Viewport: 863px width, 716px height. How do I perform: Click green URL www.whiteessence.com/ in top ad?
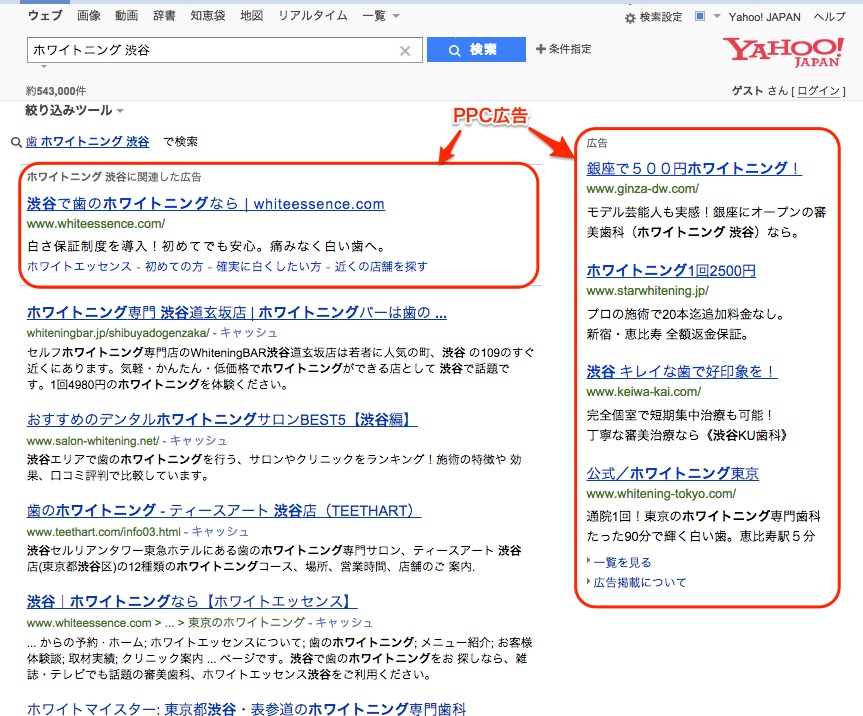tap(96, 224)
